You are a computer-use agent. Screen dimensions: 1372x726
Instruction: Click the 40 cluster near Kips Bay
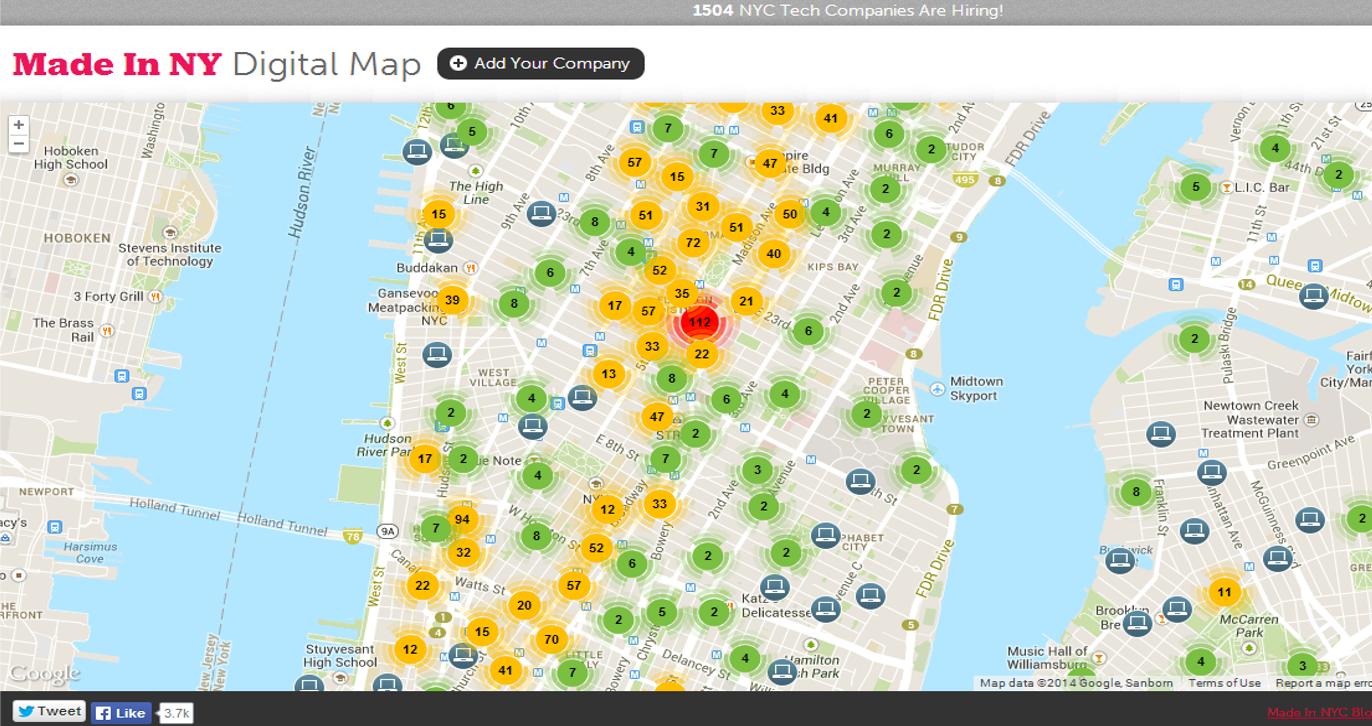pyautogui.click(x=773, y=254)
